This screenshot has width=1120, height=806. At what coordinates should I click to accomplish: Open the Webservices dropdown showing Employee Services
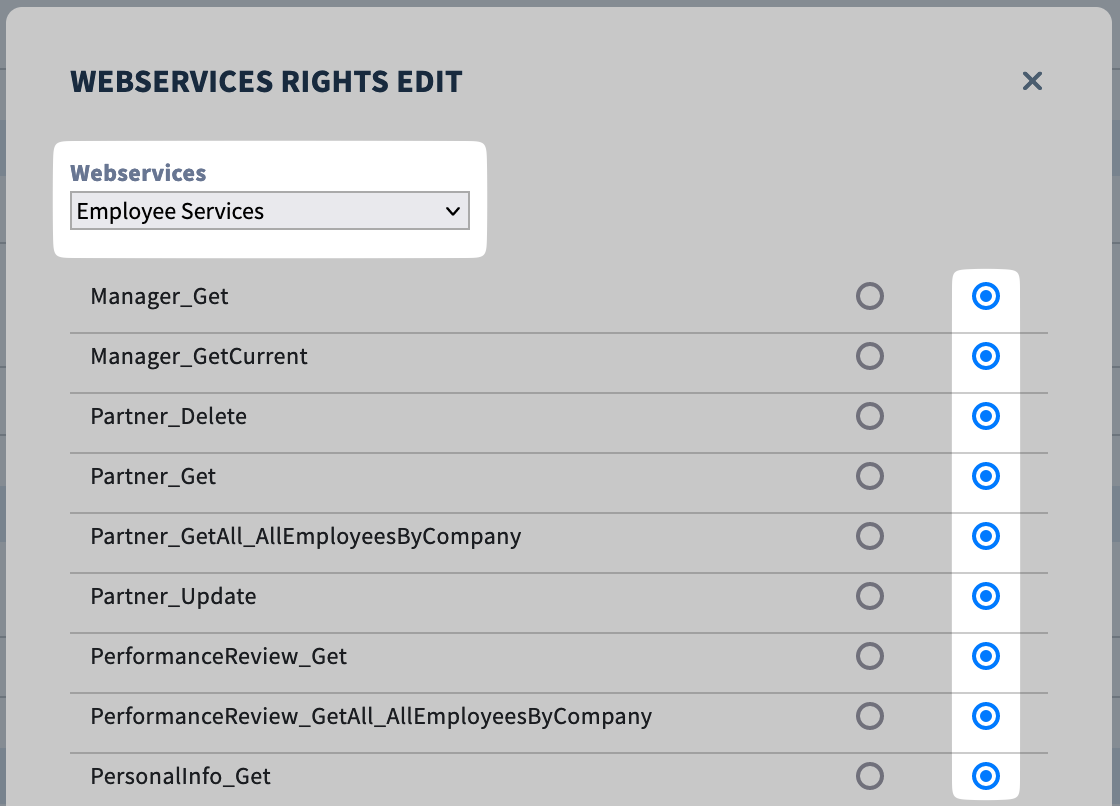[270, 211]
